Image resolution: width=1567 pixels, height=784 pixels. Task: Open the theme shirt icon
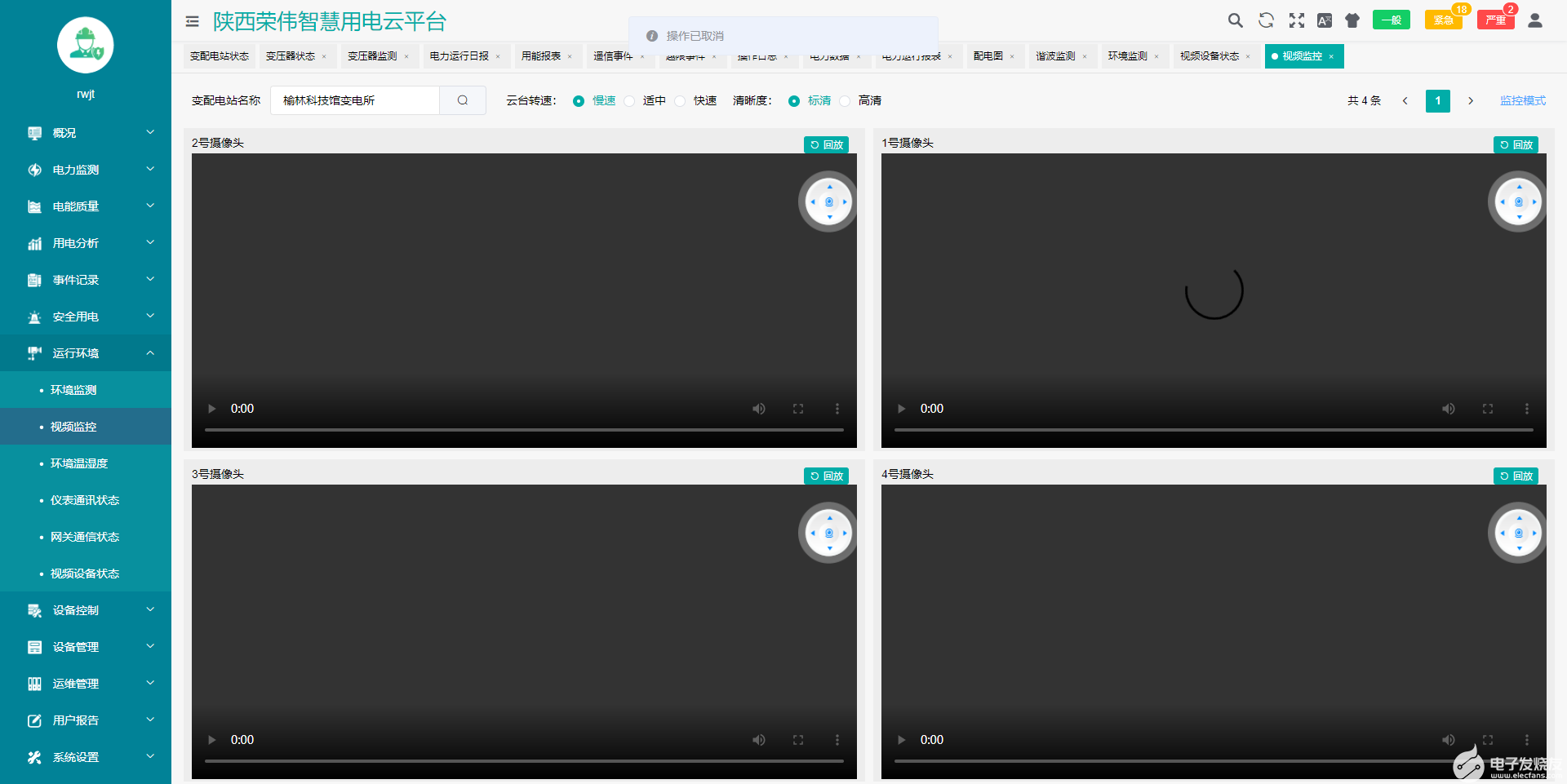1352,20
